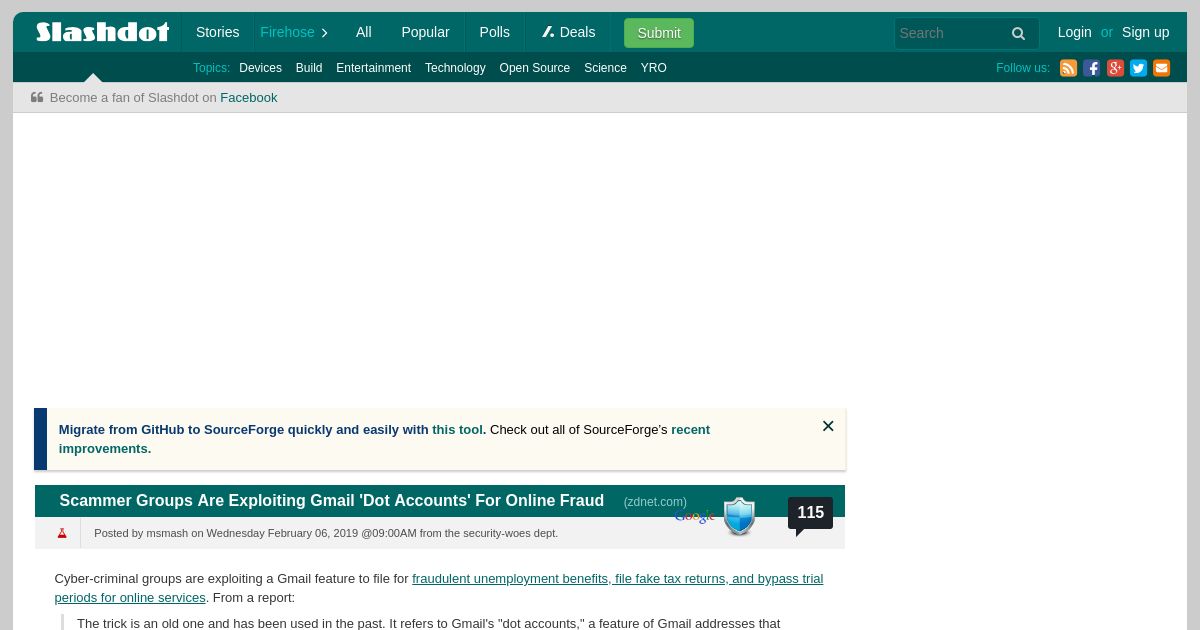1200x630 pixels.
Task: Select the Science topic
Action: pyautogui.click(x=605, y=68)
